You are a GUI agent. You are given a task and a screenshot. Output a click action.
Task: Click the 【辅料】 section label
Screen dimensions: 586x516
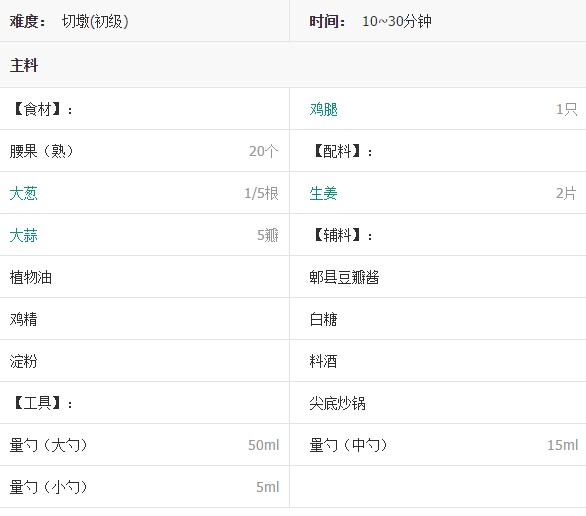point(342,235)
